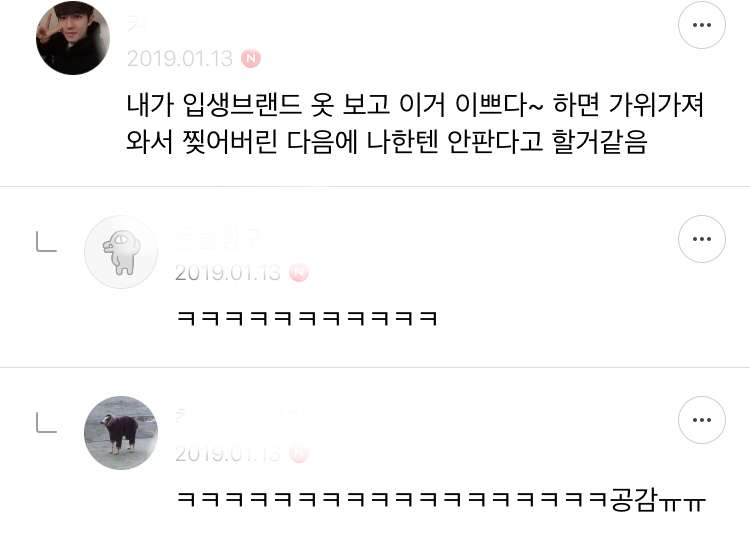Click the N badge beside the dog avatar's date
Viewport: 750px width, 534px height.
coord(299,453)
